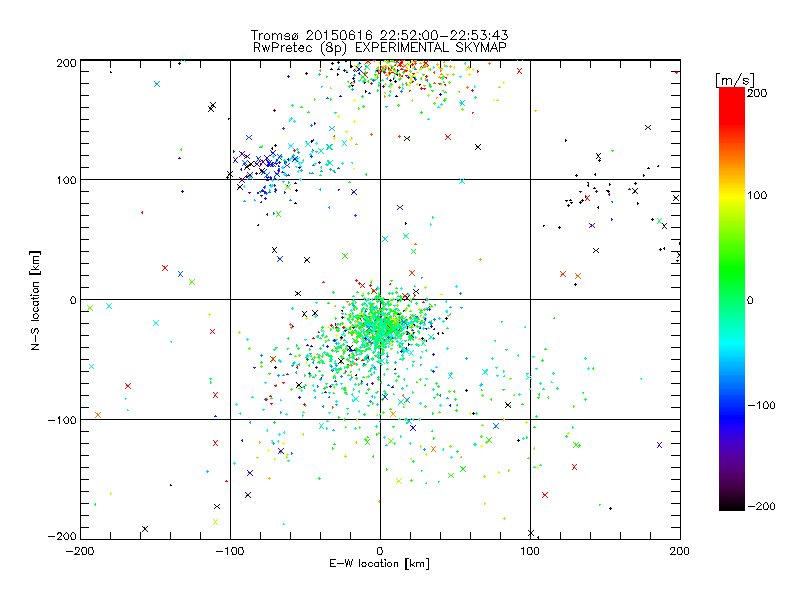Click the "E-W location [km]" axis label
The height and width of the screenshot is (600, 800).
[379, 563]
